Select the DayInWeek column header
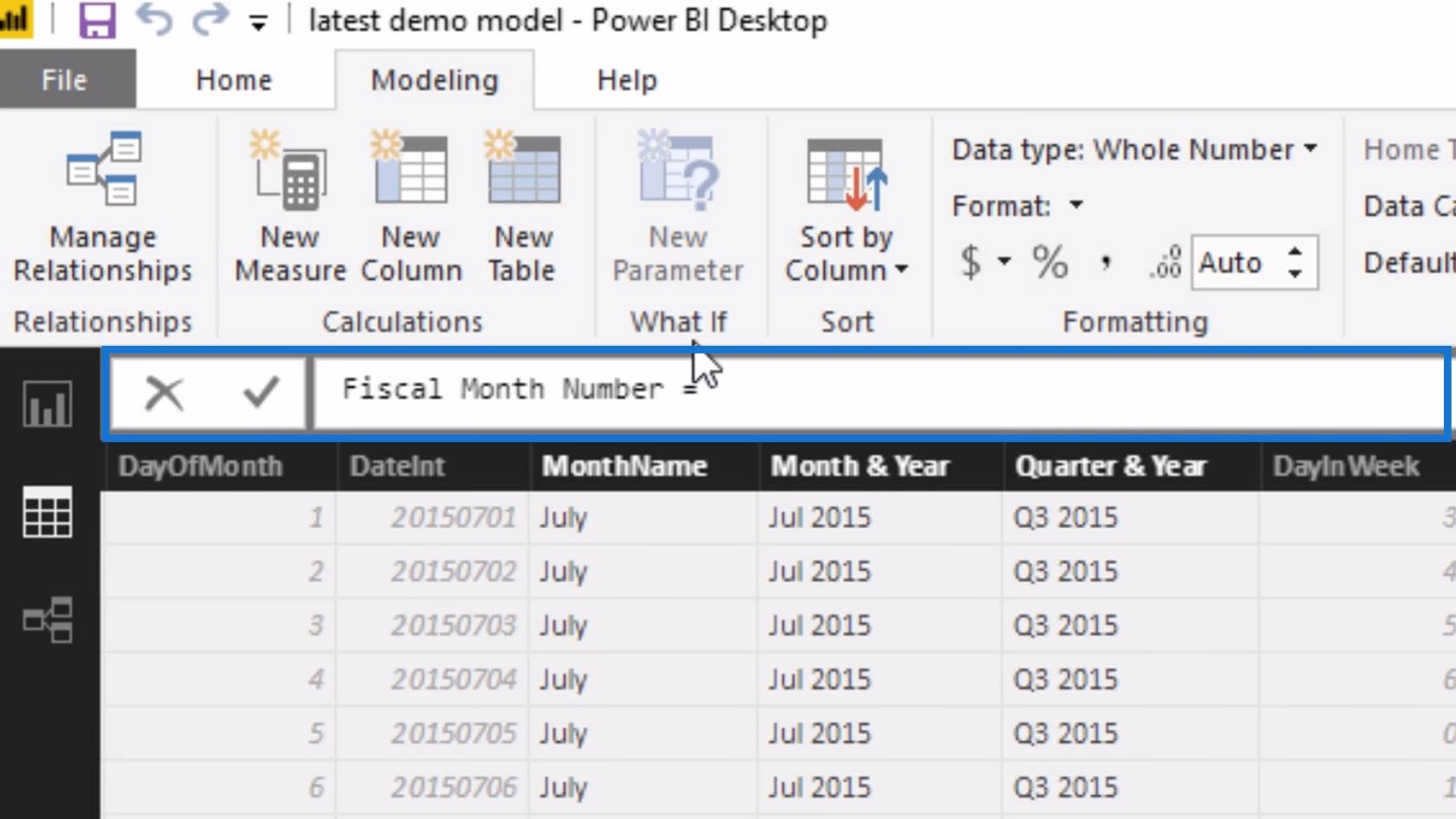1456x819 pixels. click(1358, 466)
